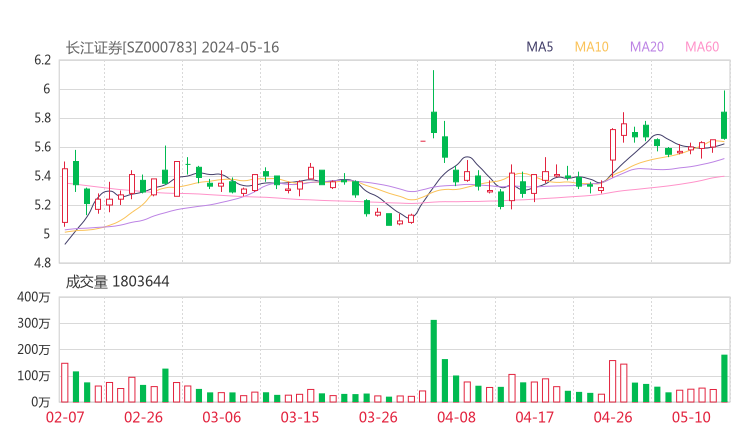
Task: Click the 4.8 price axis label
Action: 42,262
